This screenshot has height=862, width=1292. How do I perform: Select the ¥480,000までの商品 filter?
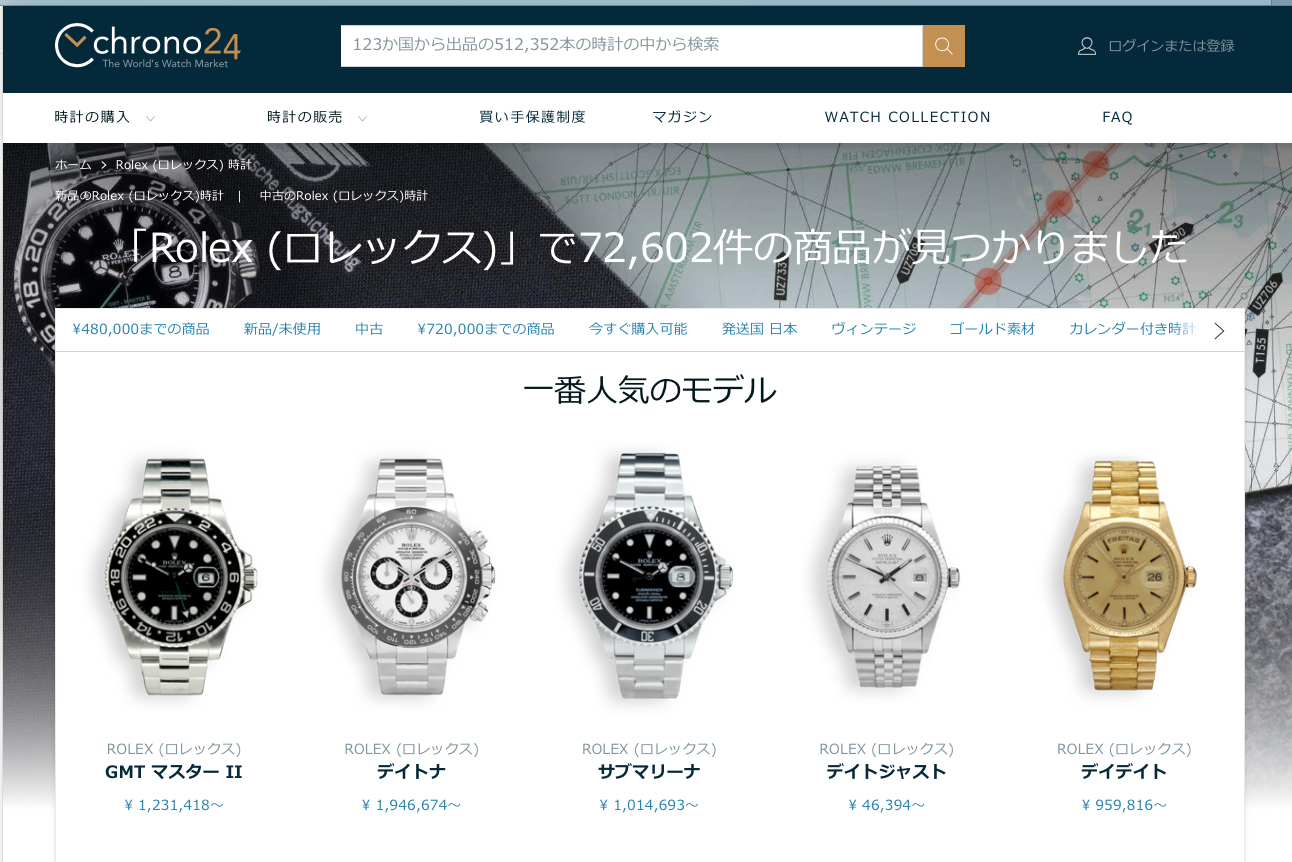141,329
